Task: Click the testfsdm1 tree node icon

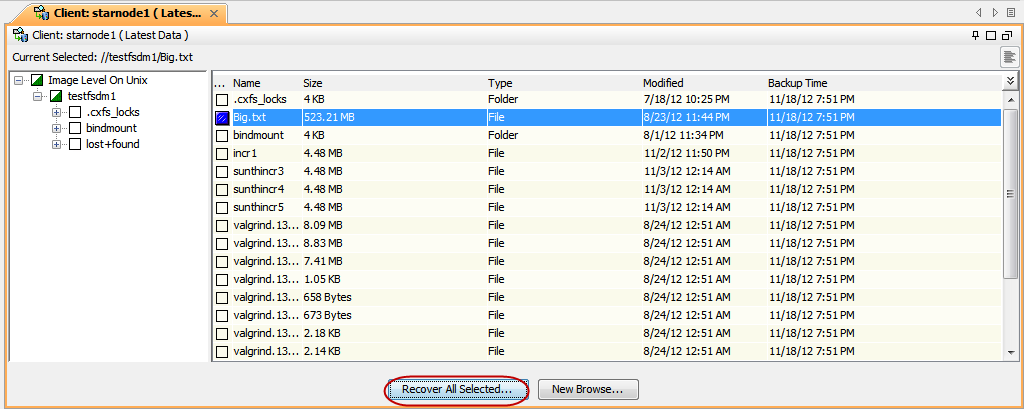Action: point(57,96)
